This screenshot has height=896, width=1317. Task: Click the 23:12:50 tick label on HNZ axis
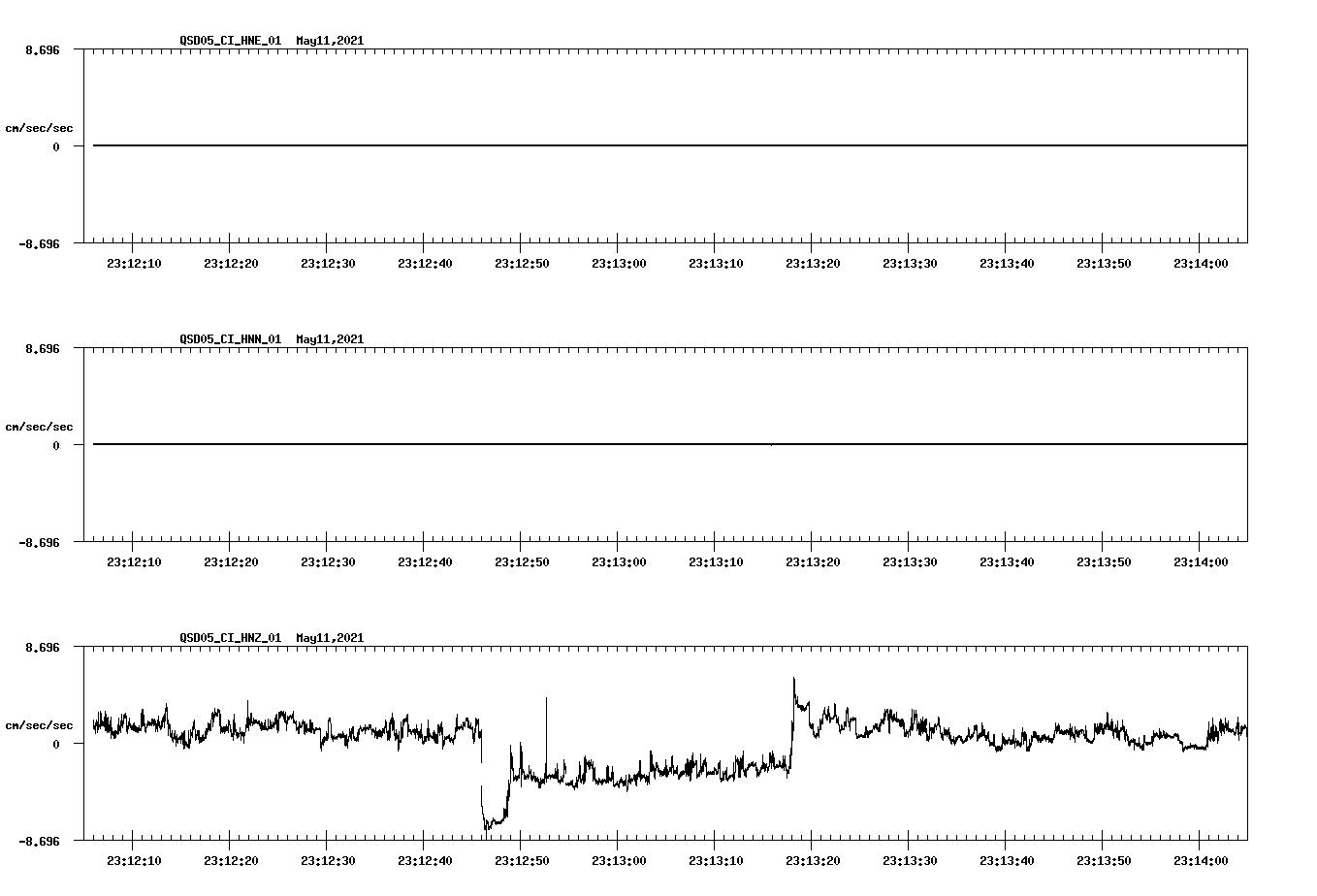pos(522,859)
